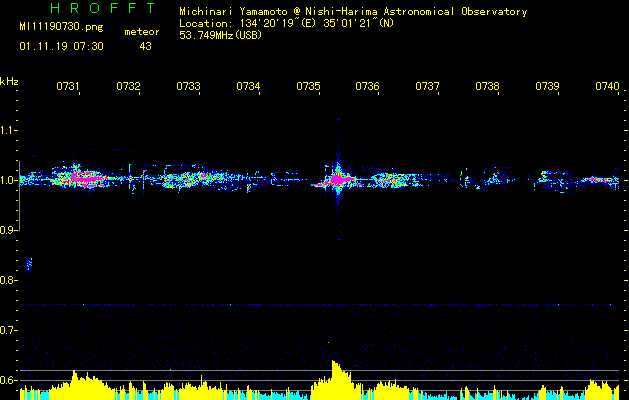Screen dimensions: 629x400
Task: Click the small blue signal blob near 0.83 kHz
Action: 29,264
